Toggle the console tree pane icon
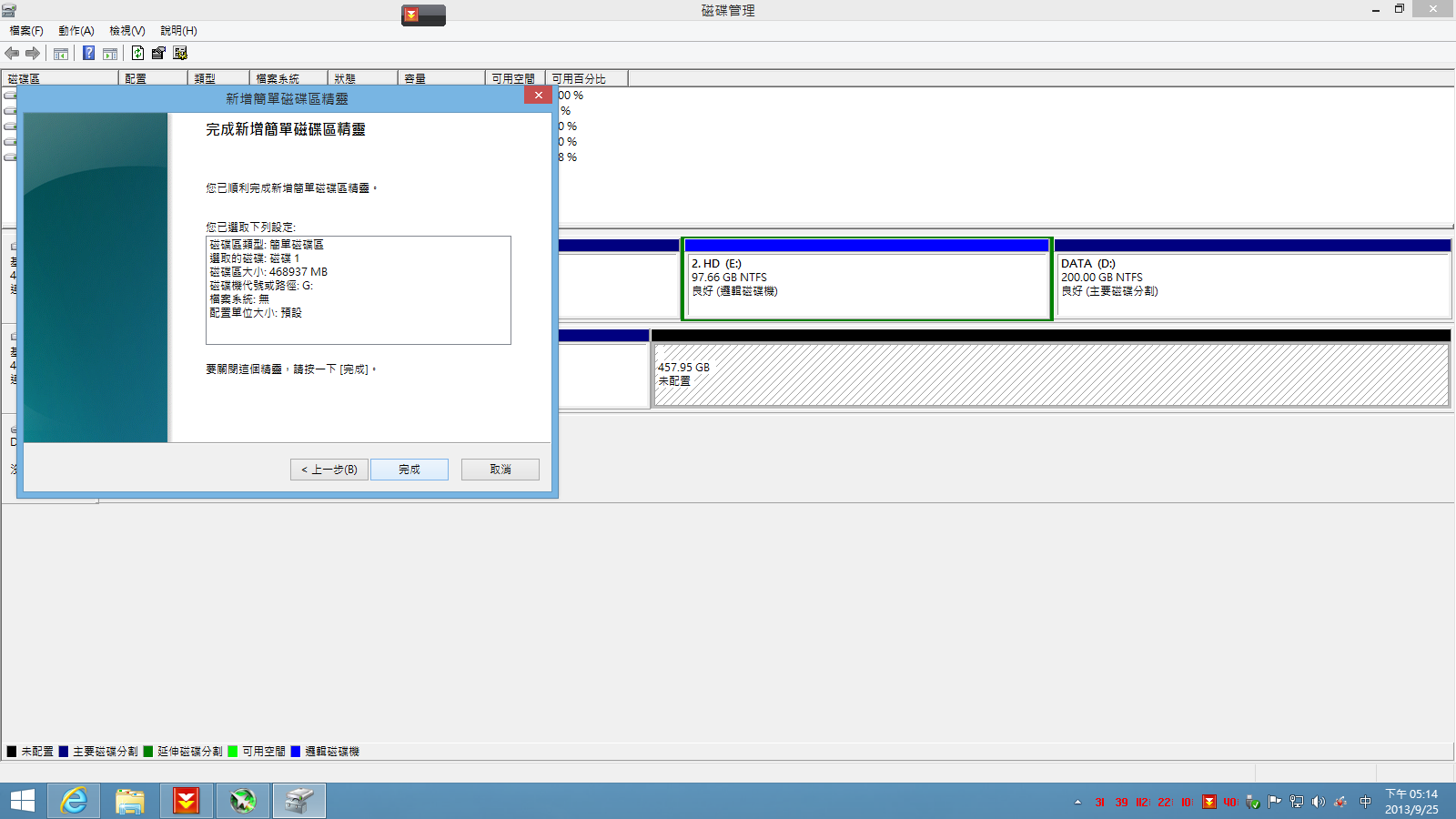This screenshot has height=819, width=1456. click(61, 54)
